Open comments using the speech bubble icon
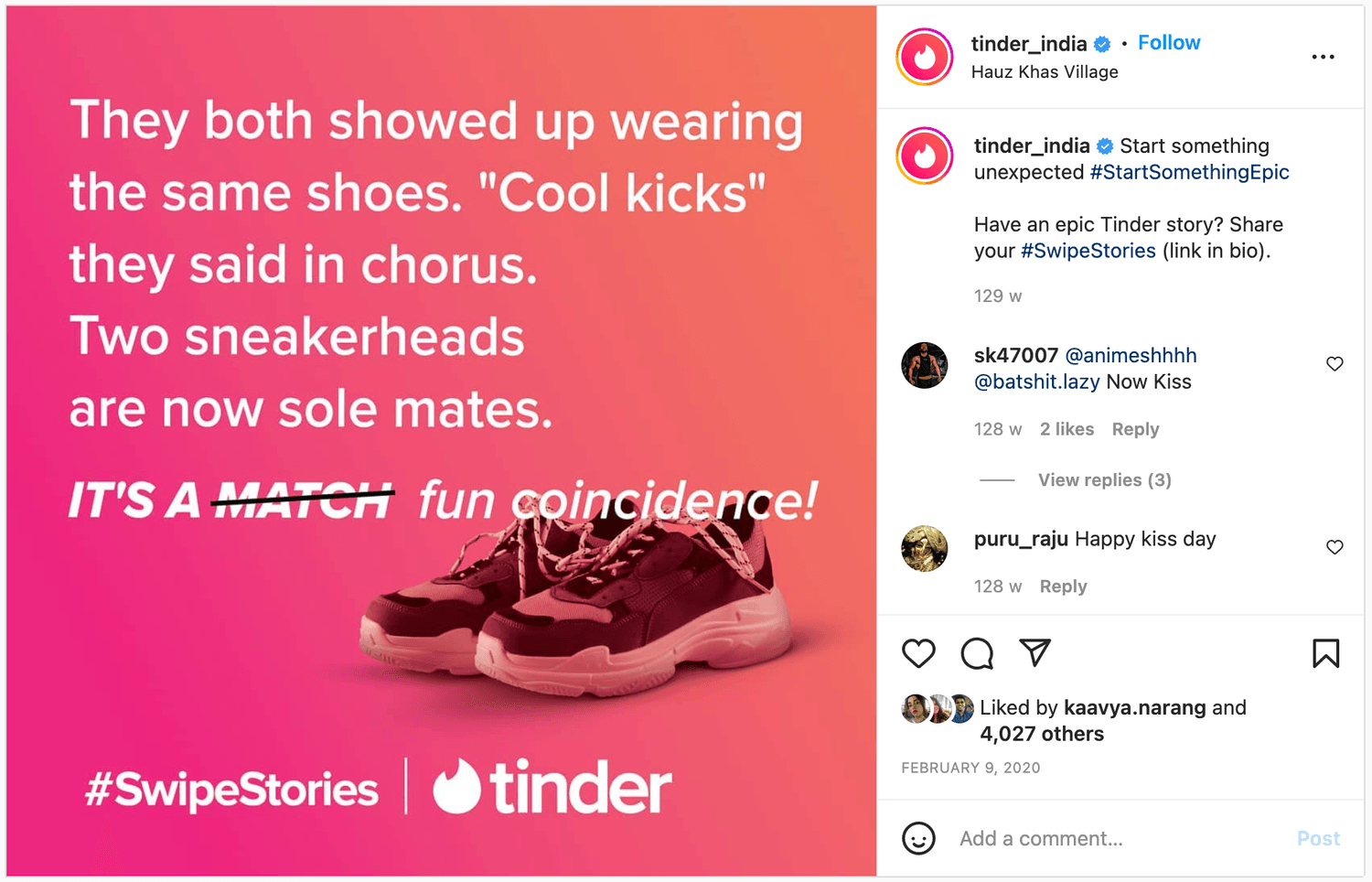The image size is (1372, 882). (x=977, y=653)
